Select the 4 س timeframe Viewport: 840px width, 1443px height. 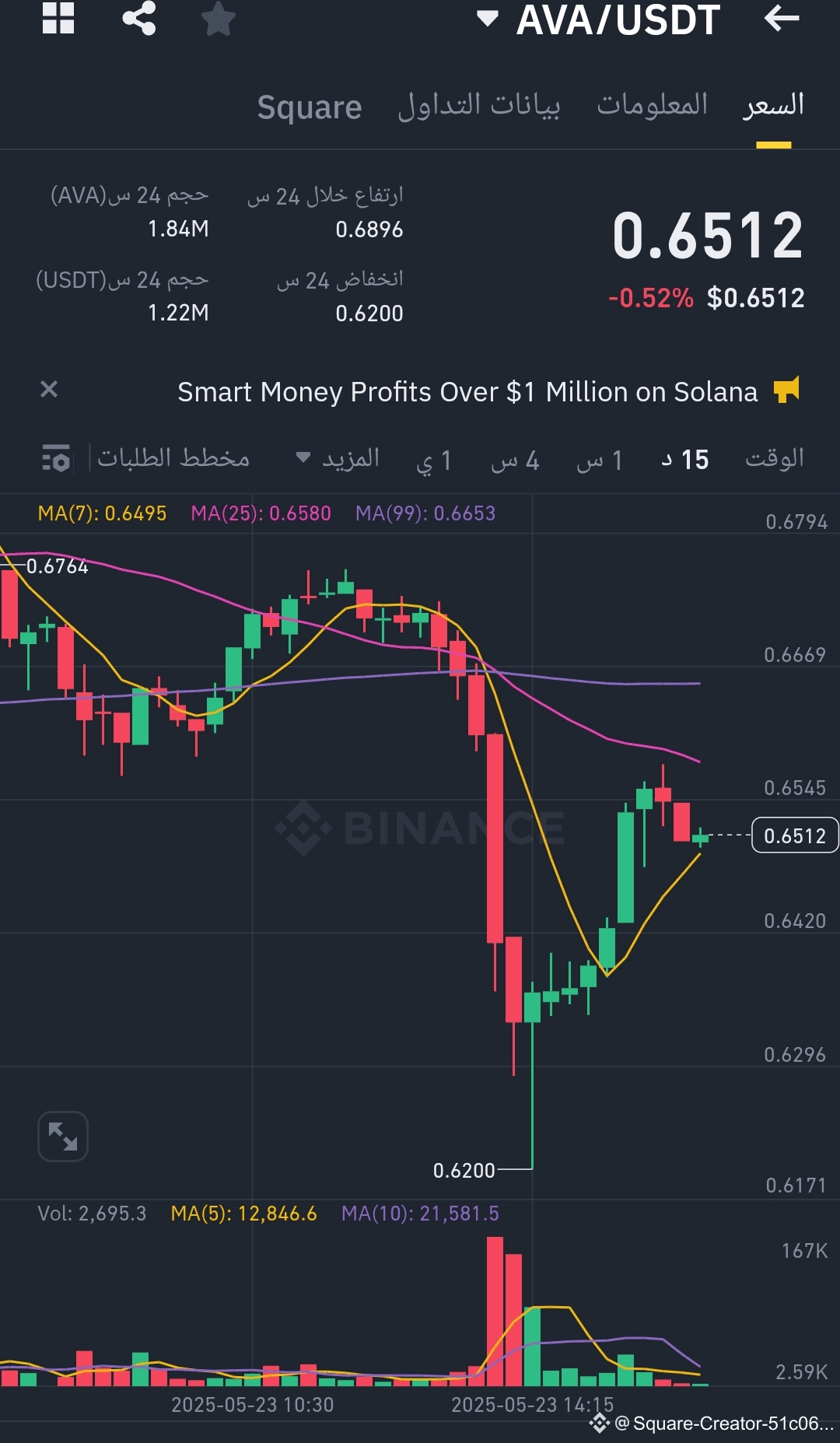[x=515, y=460]
